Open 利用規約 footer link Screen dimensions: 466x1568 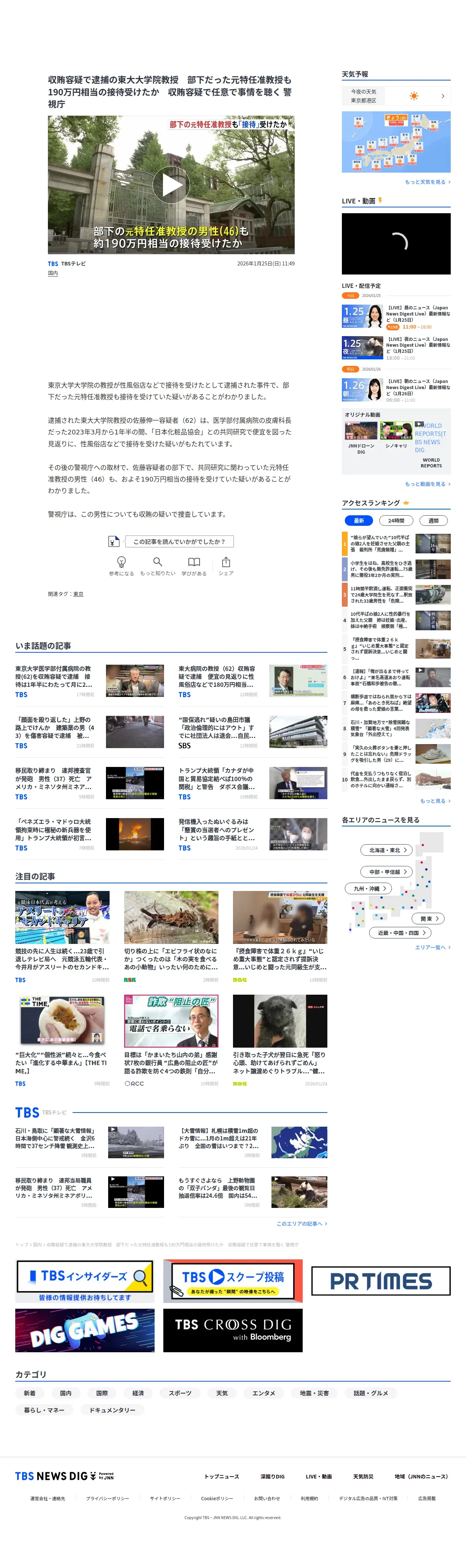[310, 1499]
